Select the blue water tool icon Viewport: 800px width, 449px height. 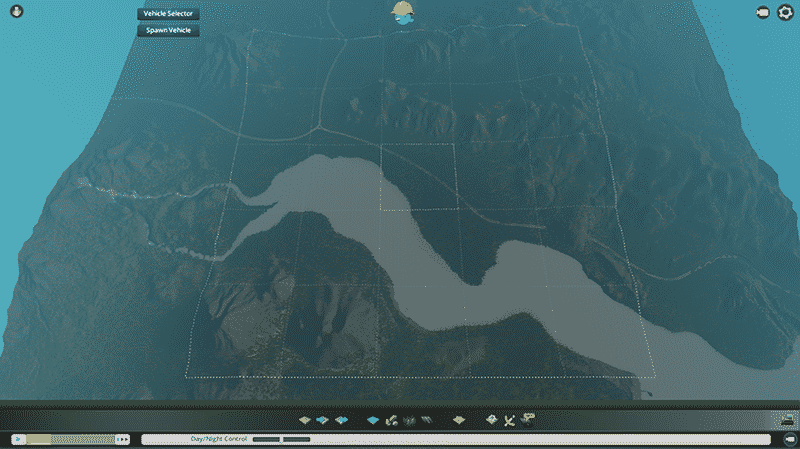[373, 420]
